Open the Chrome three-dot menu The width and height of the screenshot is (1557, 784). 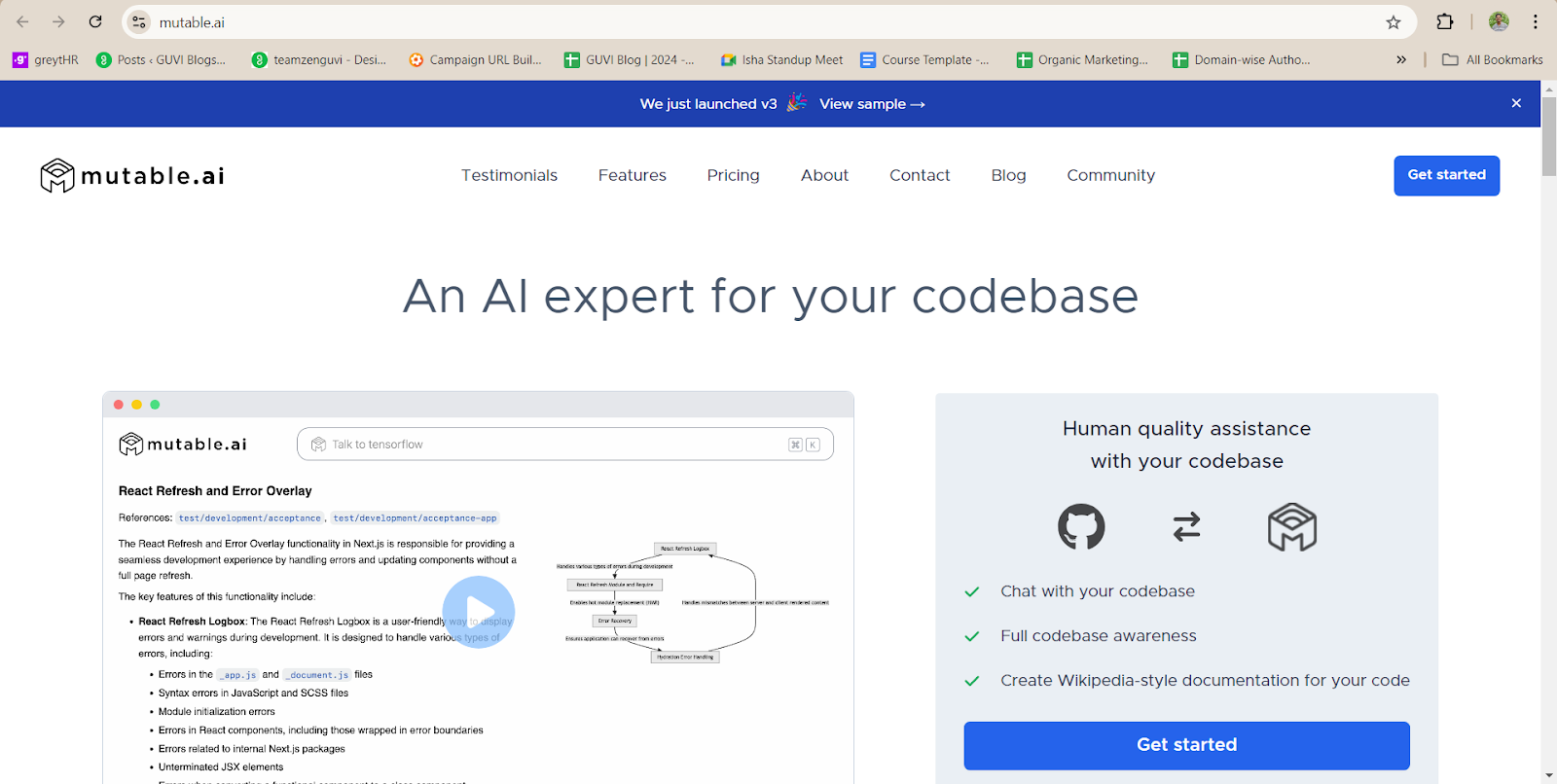point(1536,21)
